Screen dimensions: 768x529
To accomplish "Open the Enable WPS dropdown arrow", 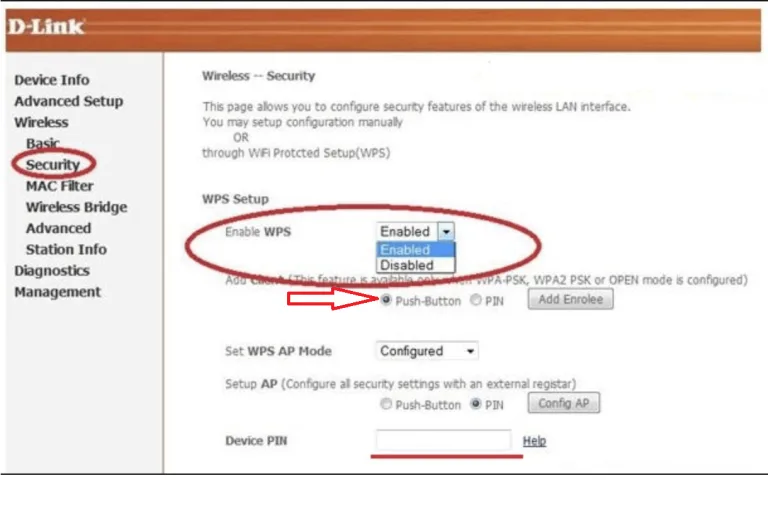I will [x=446, y=231].
